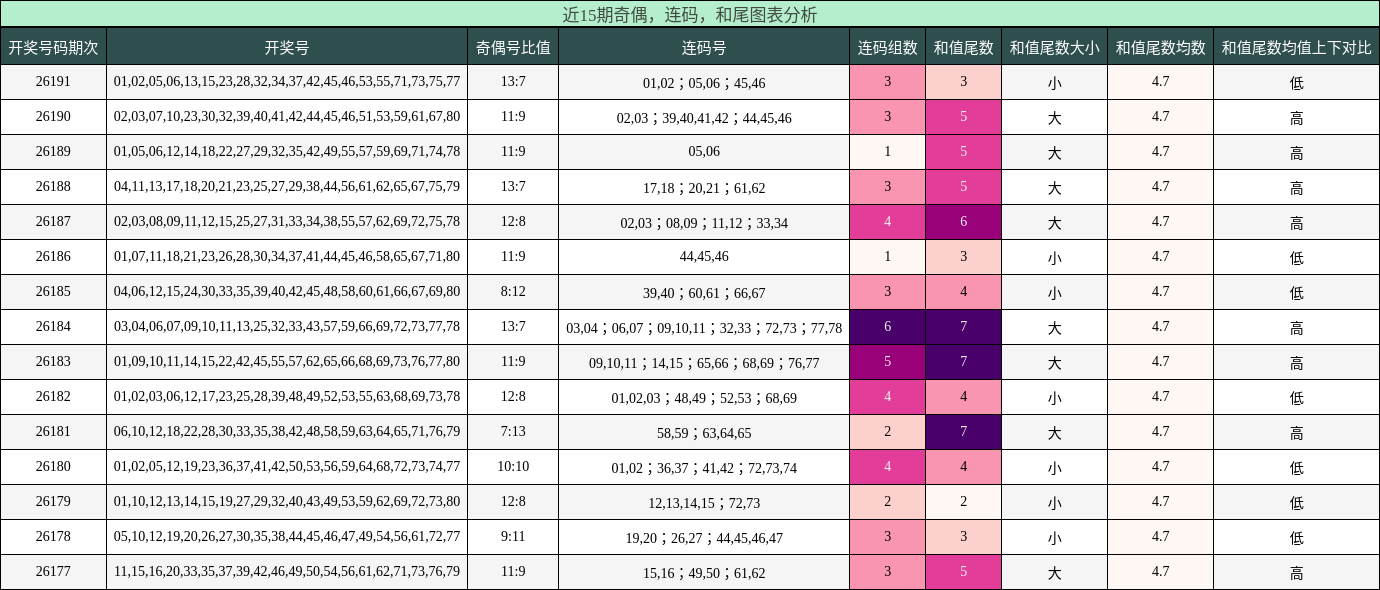Select issue number 26177
Image resolution: width=1380 pixels, height=590 pixels.
(x=53, y=572)
